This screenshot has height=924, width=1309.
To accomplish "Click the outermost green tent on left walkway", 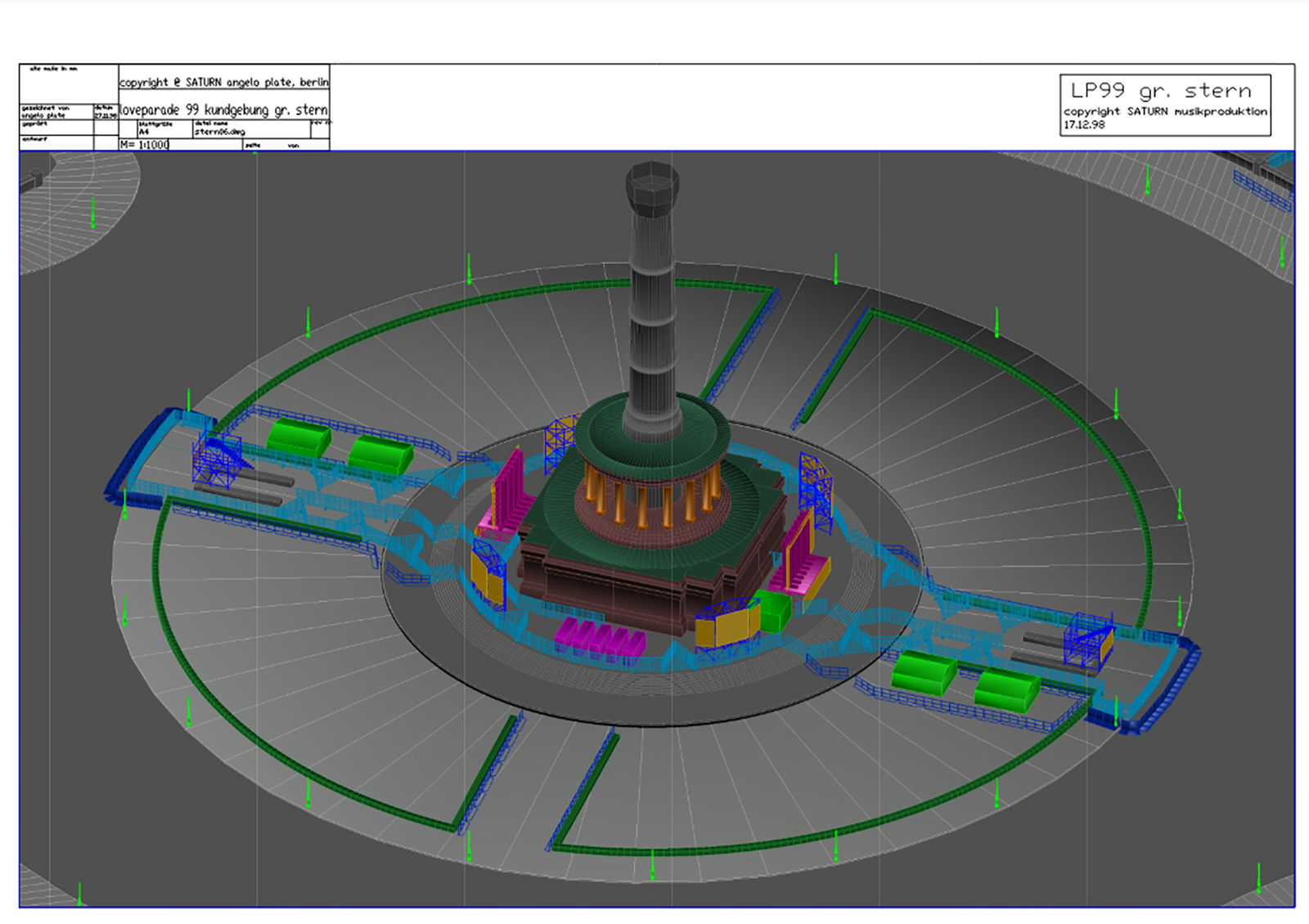I will point(299,438).
